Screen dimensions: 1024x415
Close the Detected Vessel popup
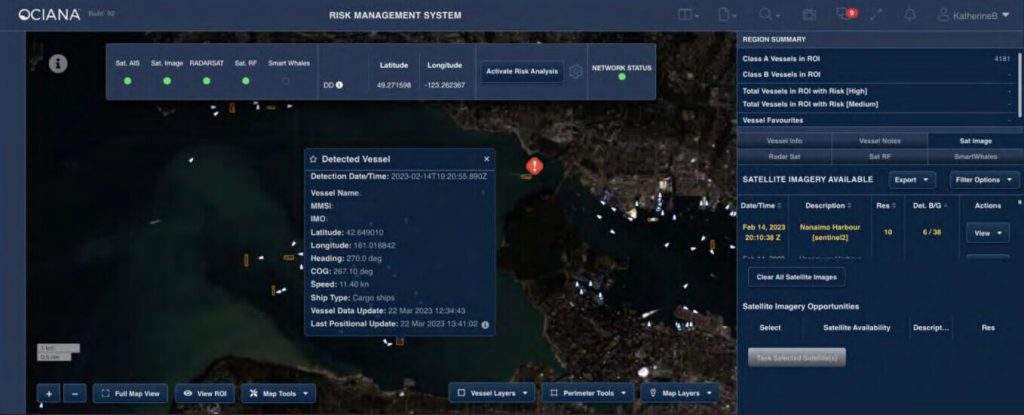[487, 159]
